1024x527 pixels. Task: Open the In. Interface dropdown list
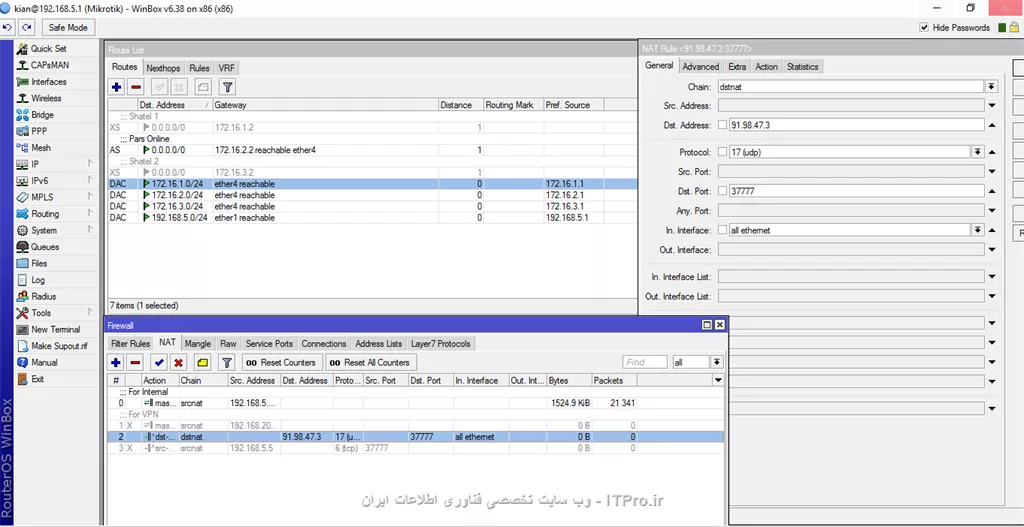pos(978,230)
